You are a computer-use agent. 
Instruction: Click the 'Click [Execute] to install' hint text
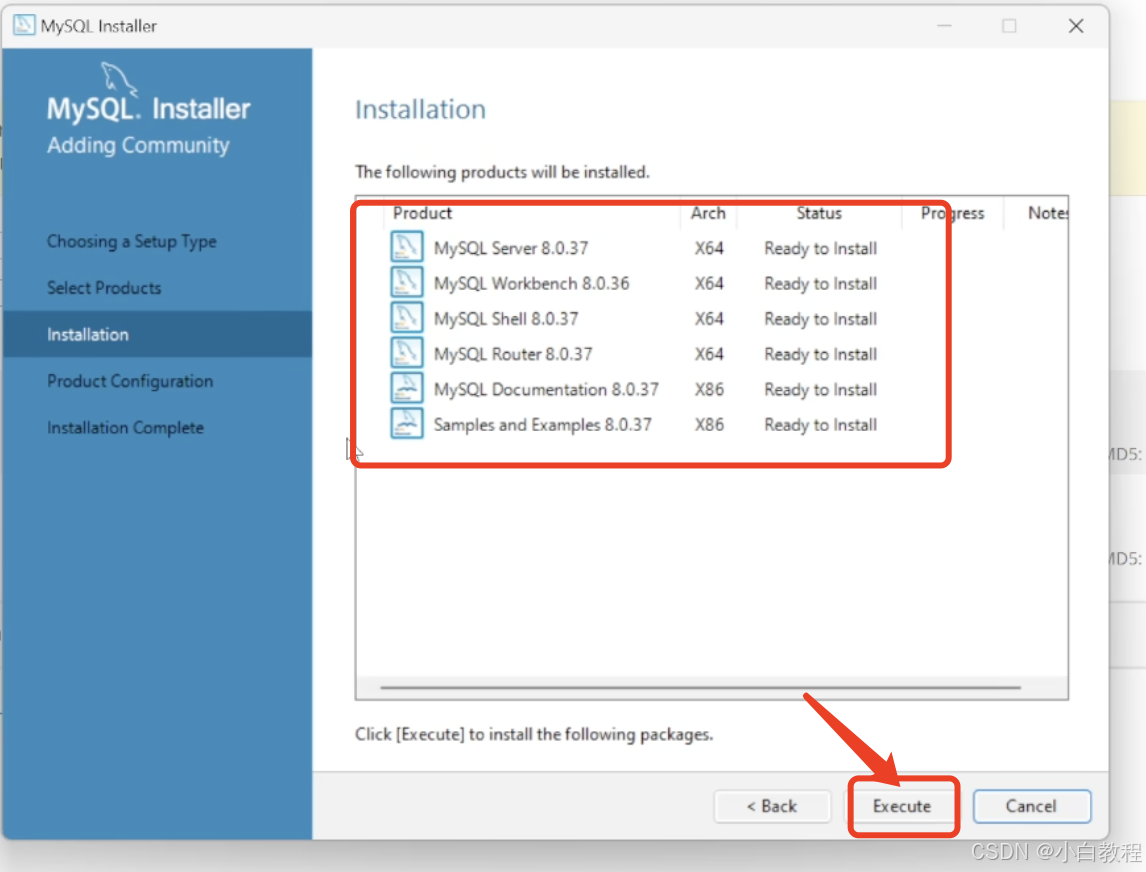tap(534, 734)
